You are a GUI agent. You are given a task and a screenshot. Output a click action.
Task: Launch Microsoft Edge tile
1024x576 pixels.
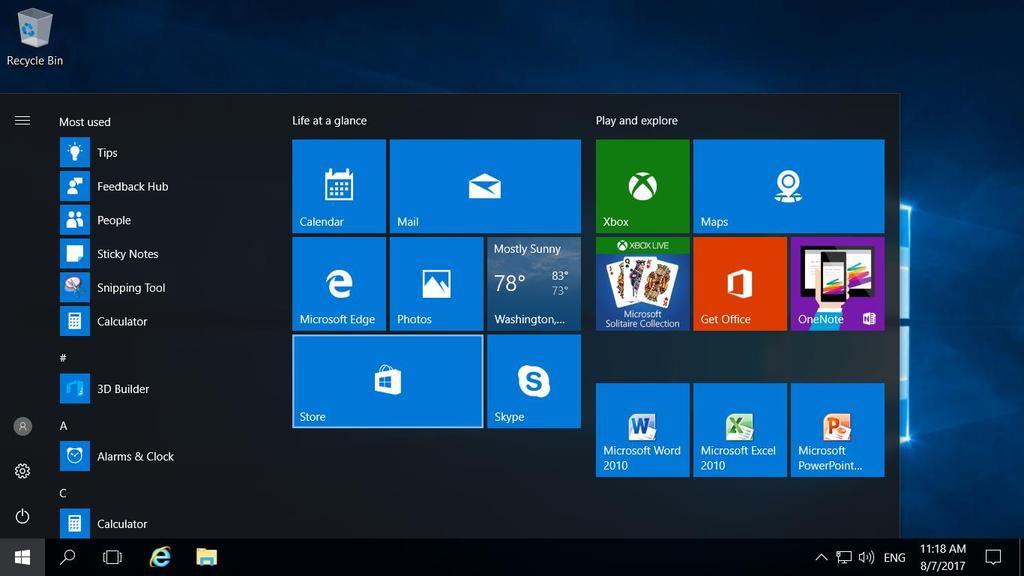click(339, 283)
